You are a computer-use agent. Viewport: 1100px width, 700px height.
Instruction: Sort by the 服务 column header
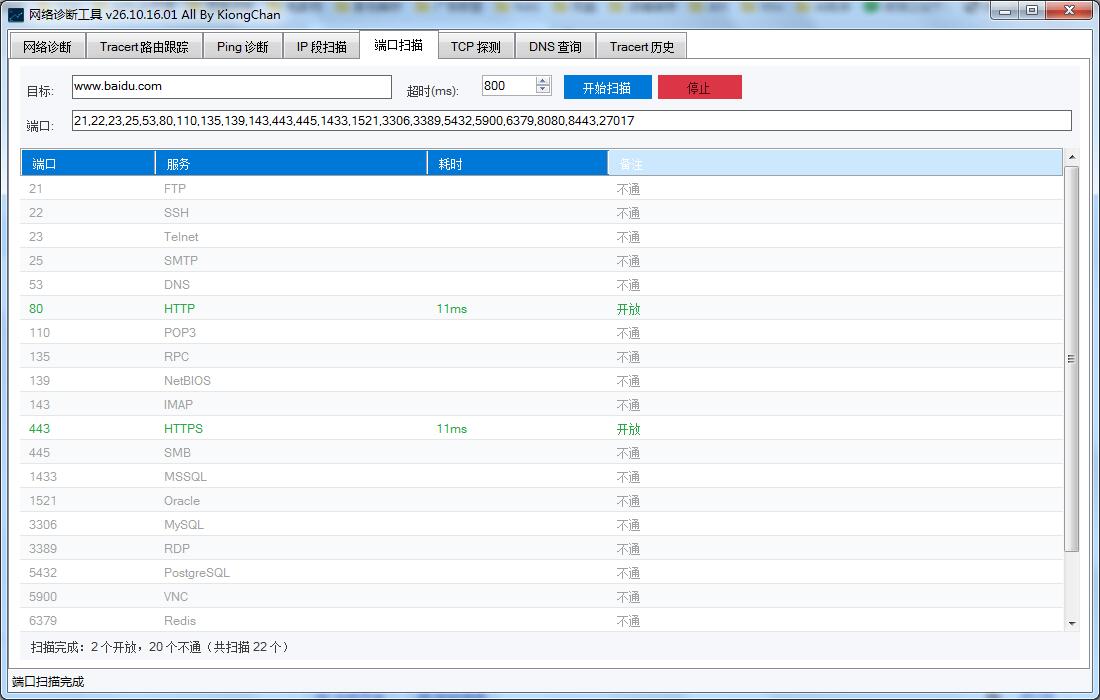coord(291,163)
